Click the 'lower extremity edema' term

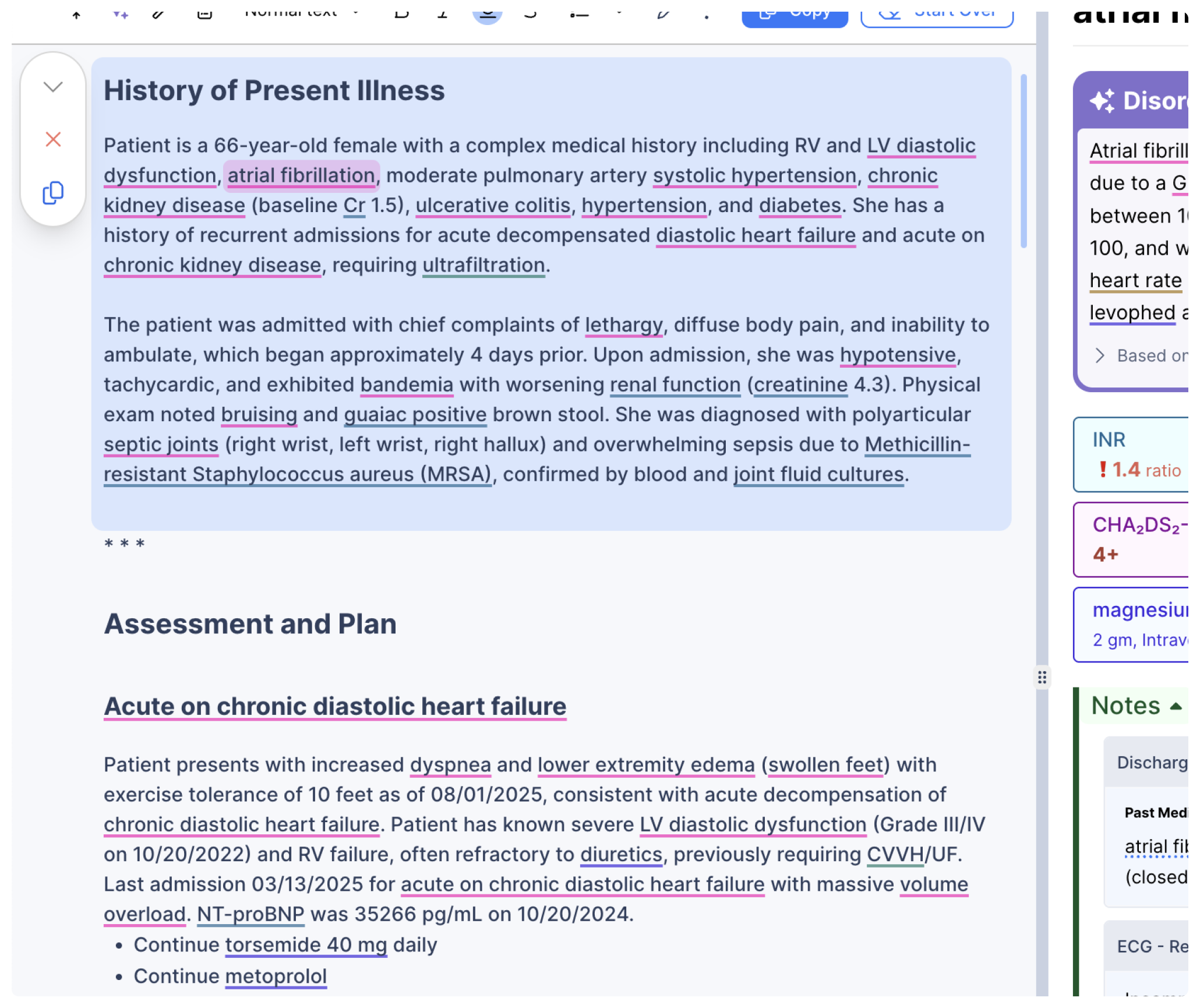pos(646,765)
